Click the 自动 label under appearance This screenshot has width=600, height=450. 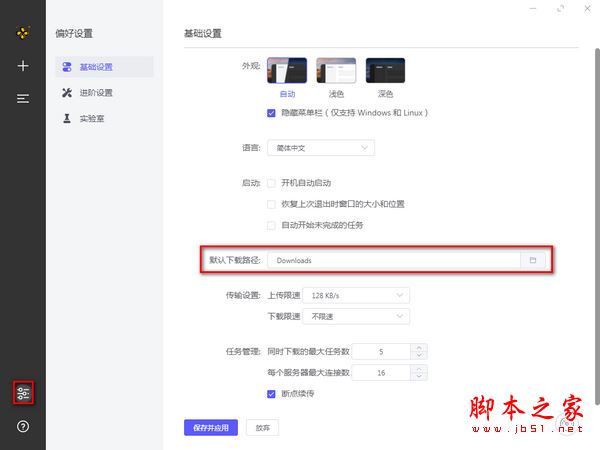pos(287,94)
